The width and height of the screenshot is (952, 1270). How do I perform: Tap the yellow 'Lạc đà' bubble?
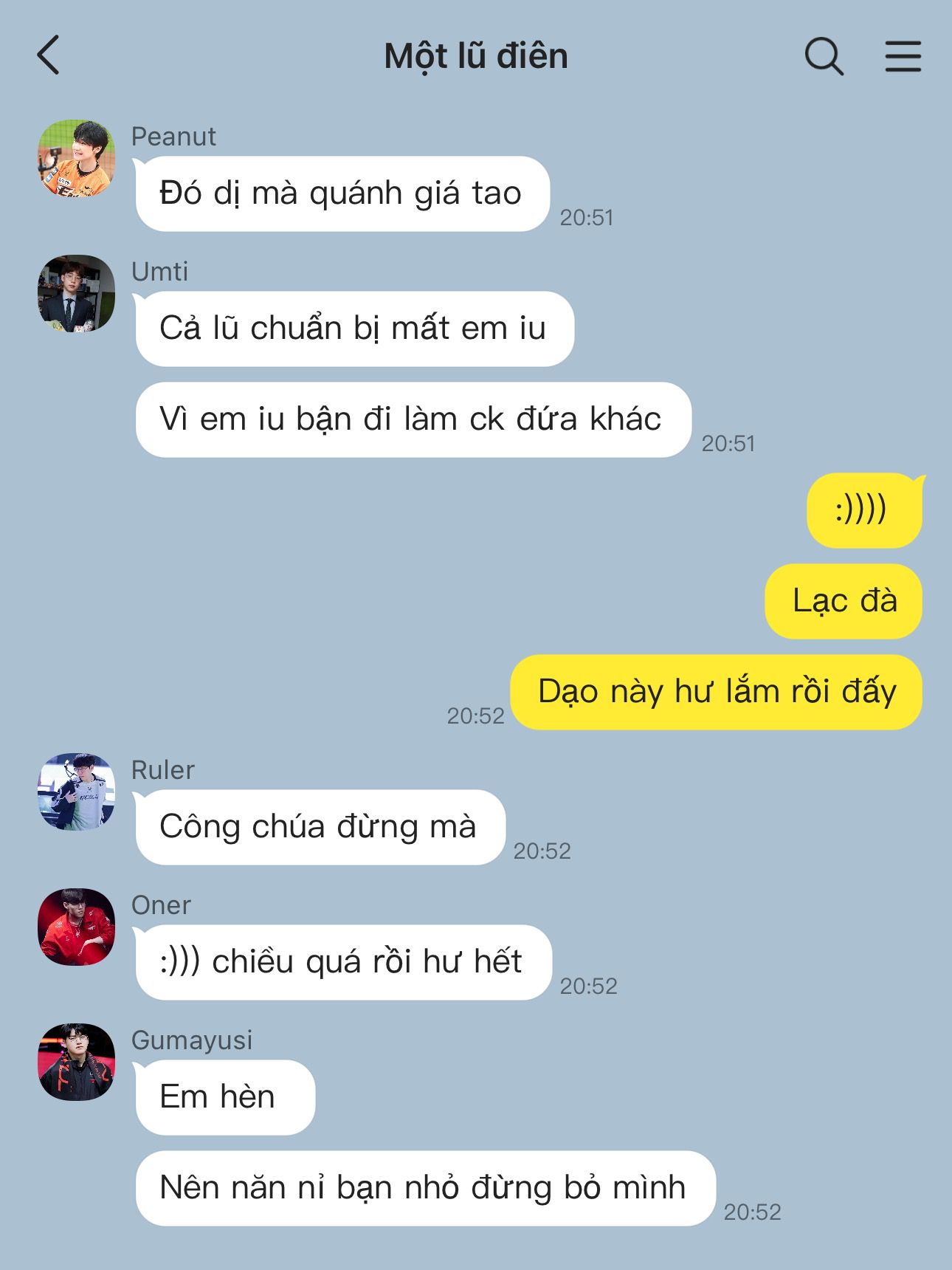[x=844, y=601]
